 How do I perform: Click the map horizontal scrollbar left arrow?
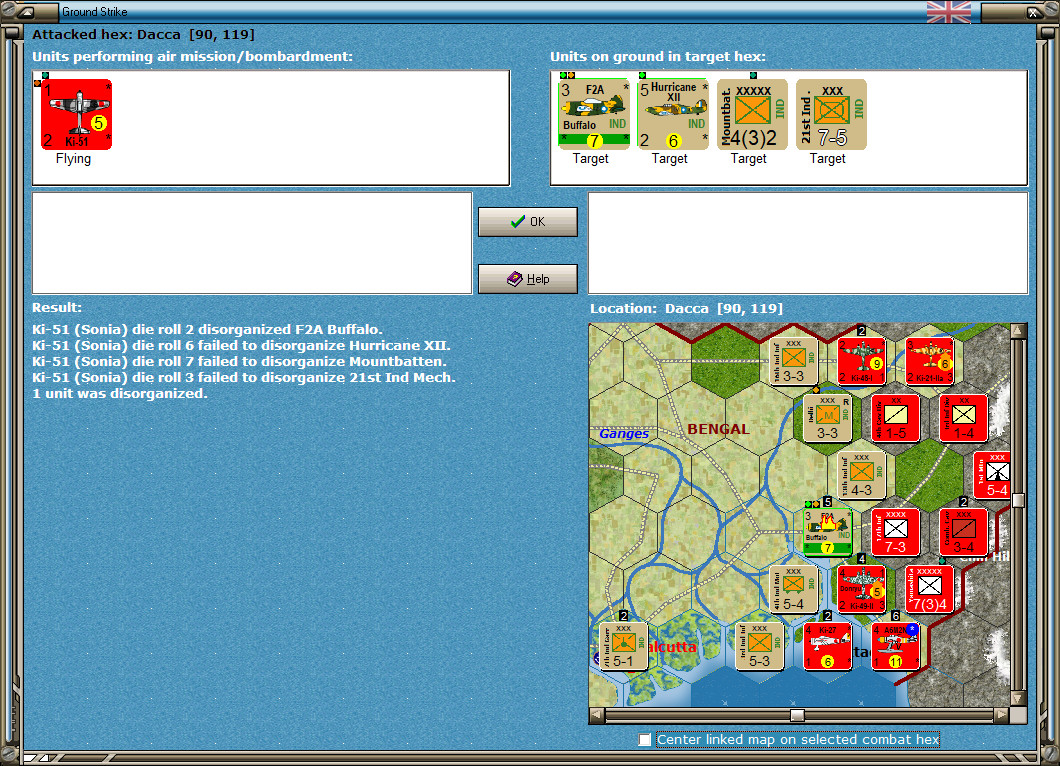pos(596,715)
